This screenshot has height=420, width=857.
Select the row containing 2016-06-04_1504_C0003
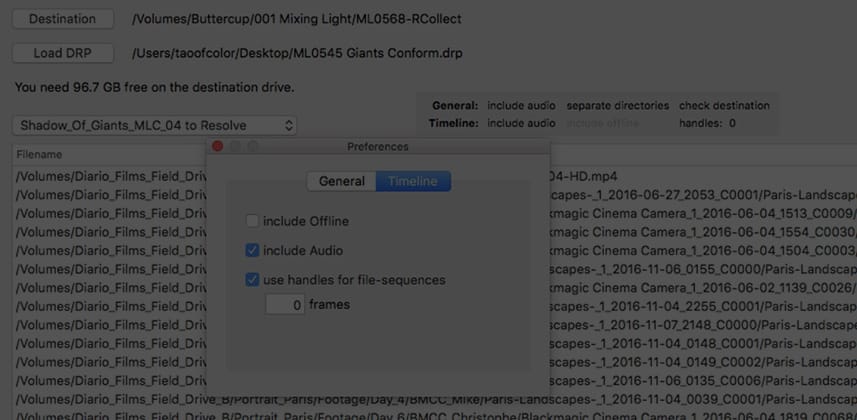click(x=435, y=251)
